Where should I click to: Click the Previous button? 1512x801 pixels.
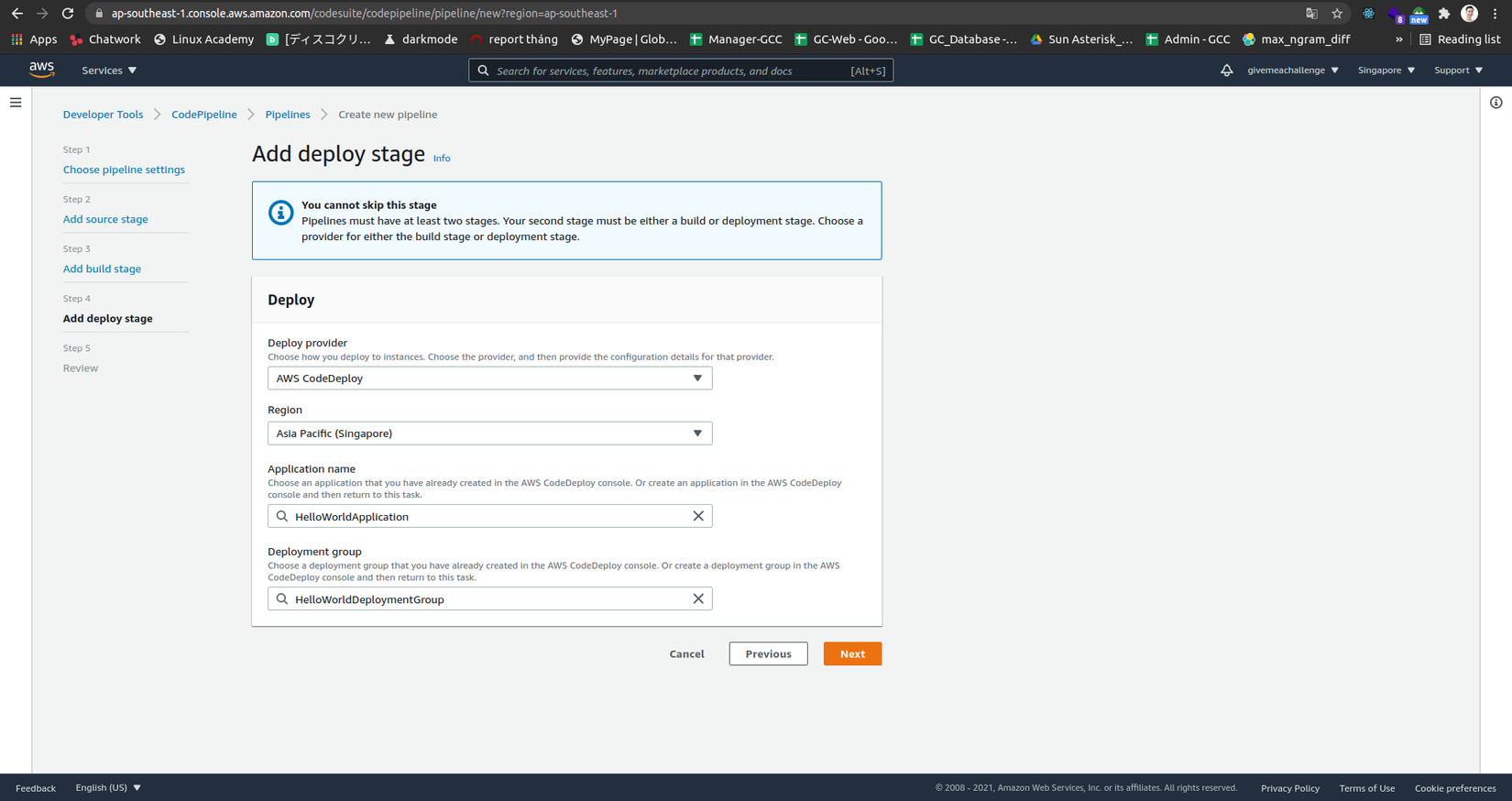768,653
